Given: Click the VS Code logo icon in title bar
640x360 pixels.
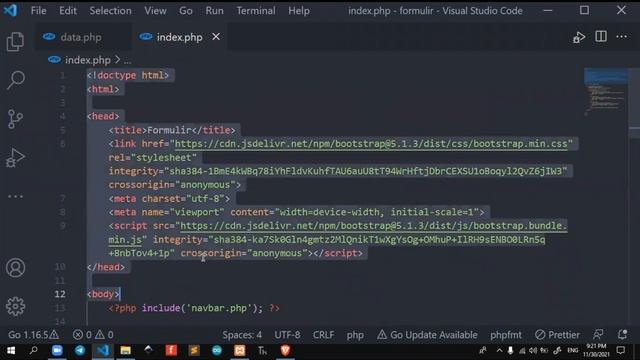Looking at the screenshot, I should [11, 10].
